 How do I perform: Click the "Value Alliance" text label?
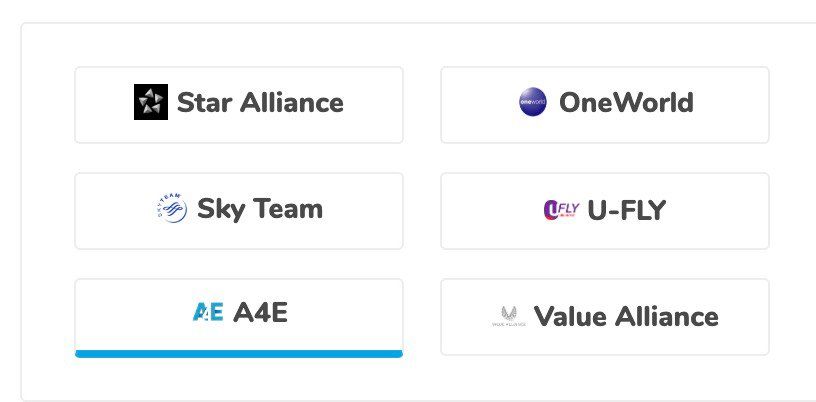(626, 317)
